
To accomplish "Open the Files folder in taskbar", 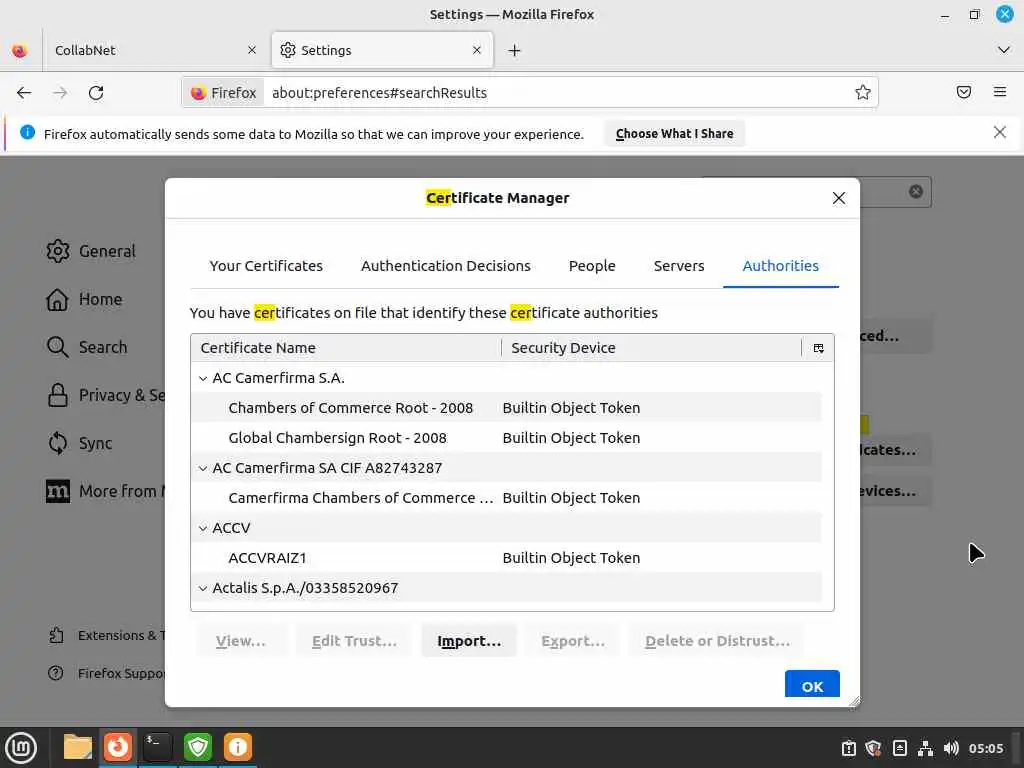I will point(78,747).
